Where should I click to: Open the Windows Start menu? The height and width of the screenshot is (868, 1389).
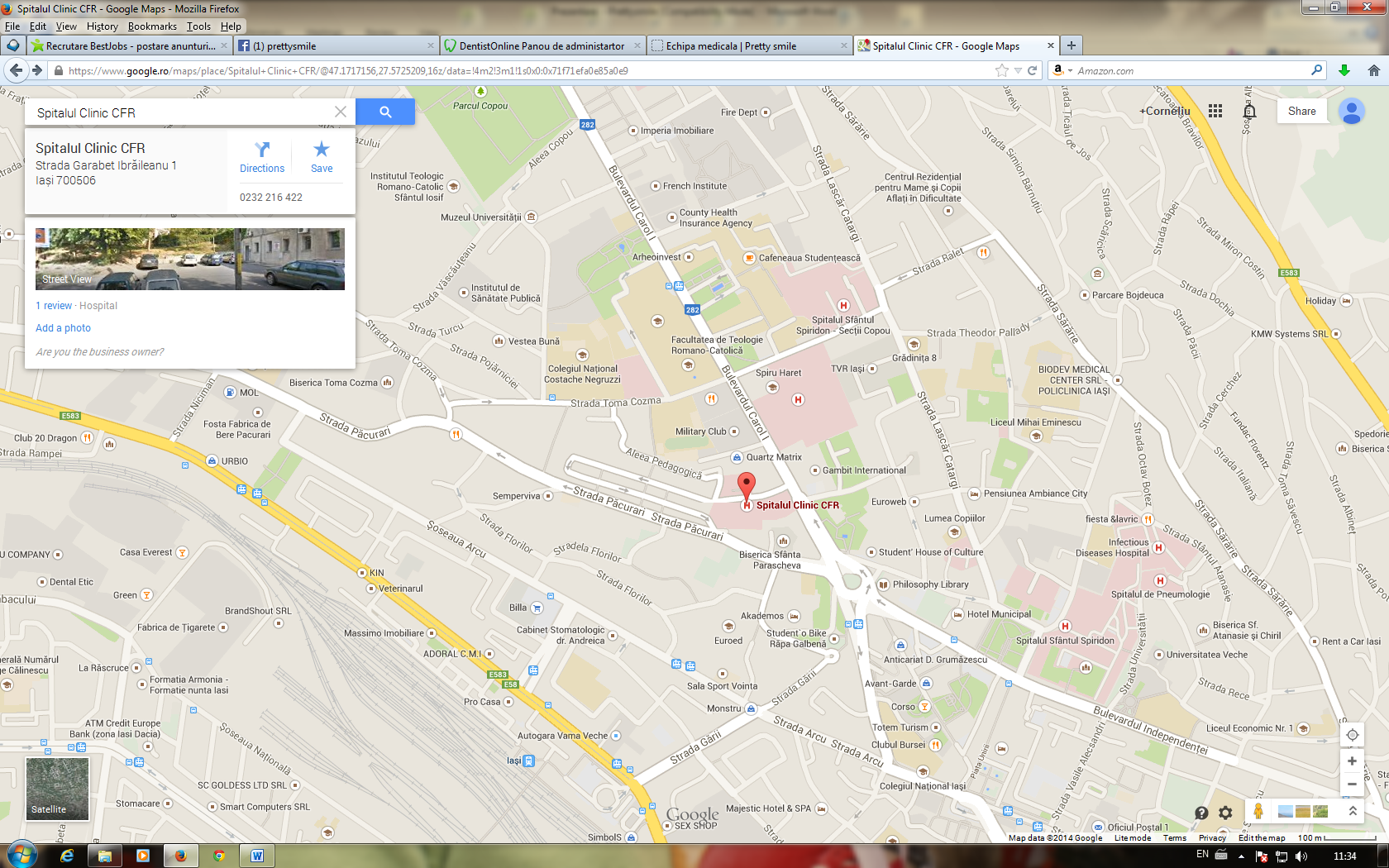click(x=21, y=855)
